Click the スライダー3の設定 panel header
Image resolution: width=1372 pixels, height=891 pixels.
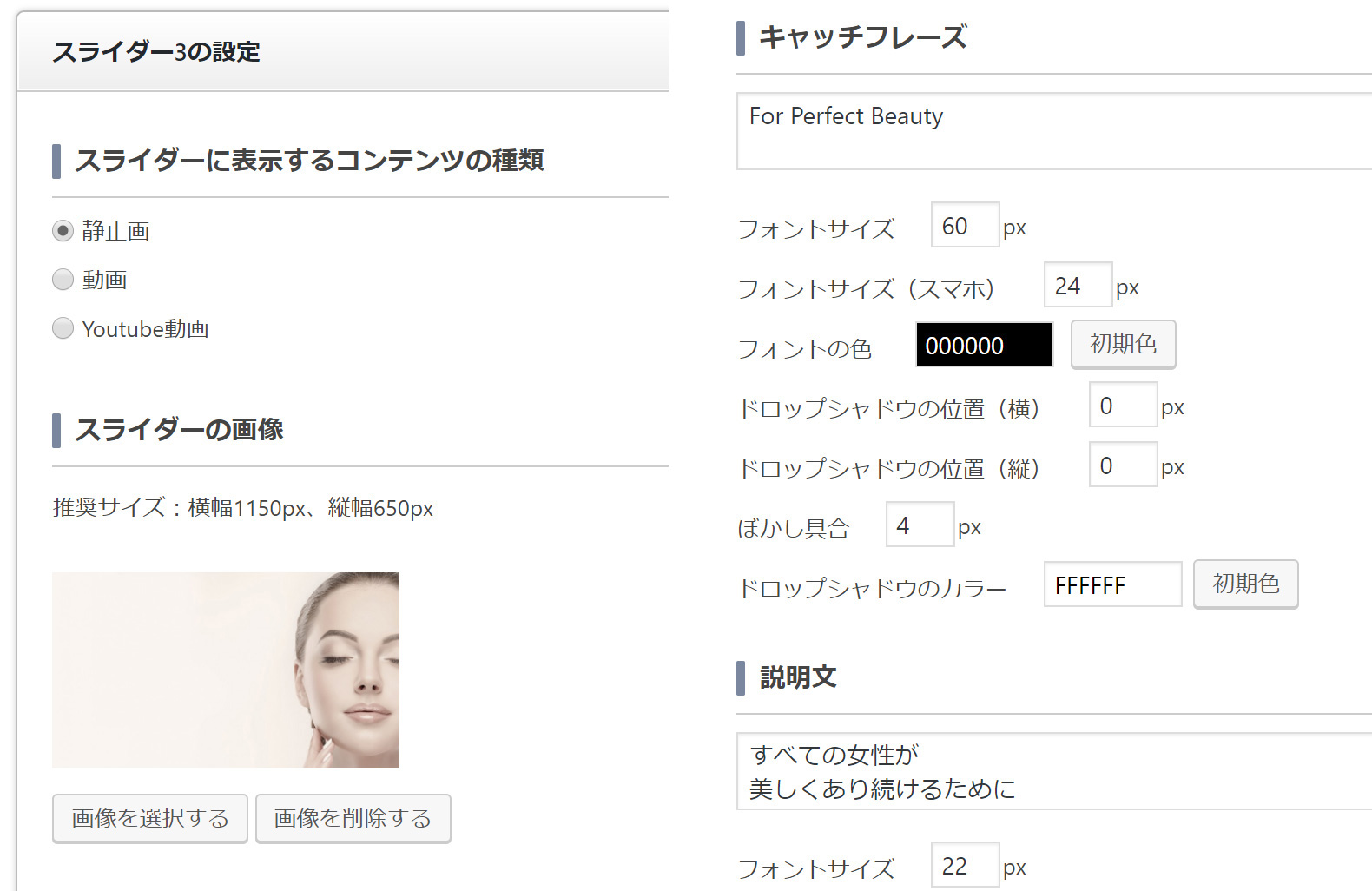[x=343, y=52]
